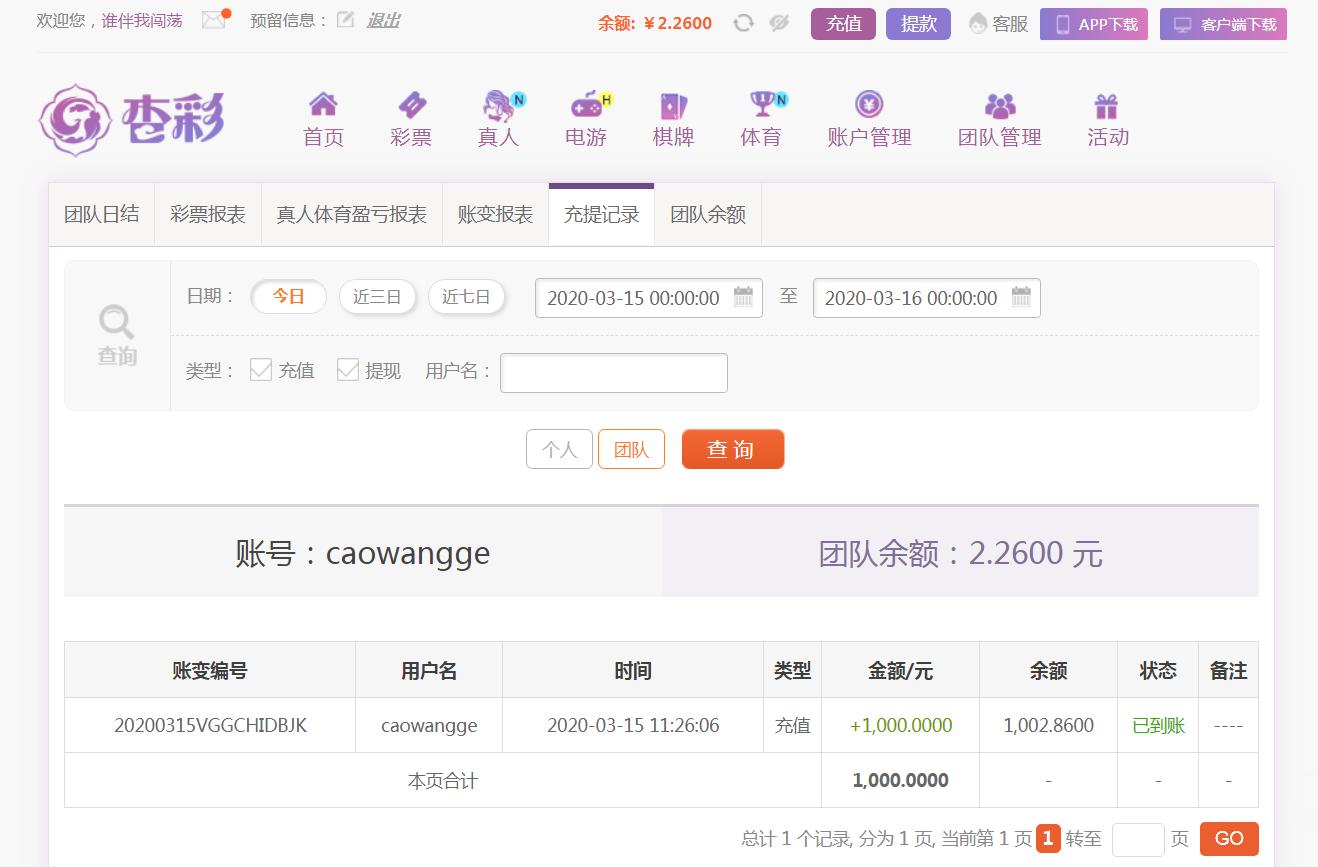Screen dimensions: 1318x867
Task: Refresh the balance with circular arrows icon
Action: tap(743, 23)
